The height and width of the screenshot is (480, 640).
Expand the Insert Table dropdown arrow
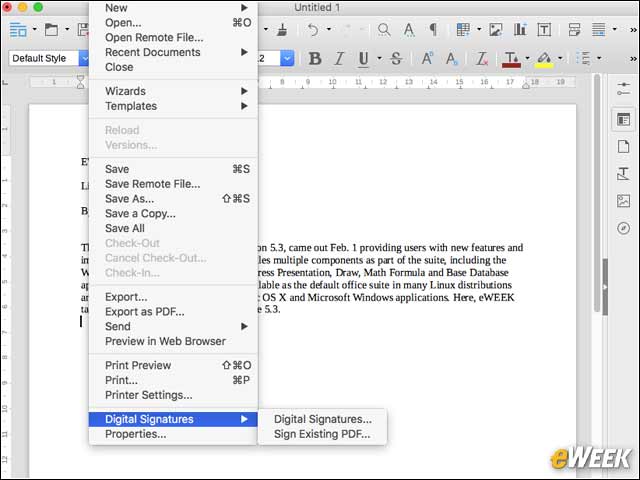(479, 29)
